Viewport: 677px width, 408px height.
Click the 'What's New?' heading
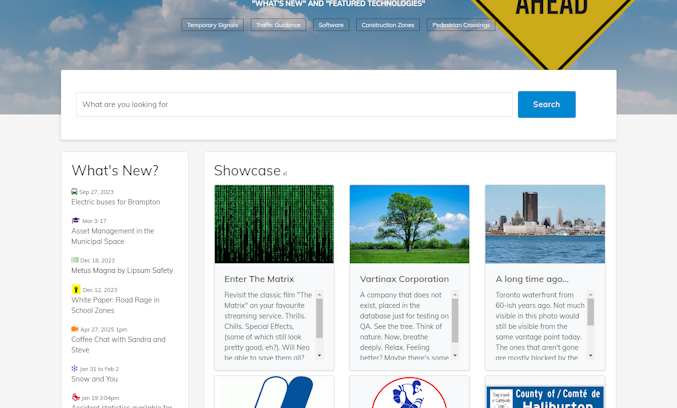[115, 171]
